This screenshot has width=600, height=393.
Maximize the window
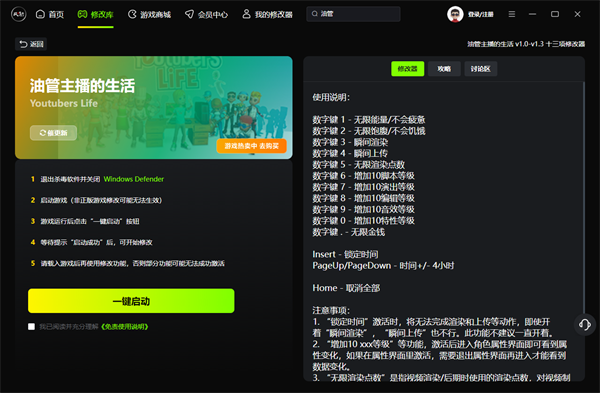point(555,14)
